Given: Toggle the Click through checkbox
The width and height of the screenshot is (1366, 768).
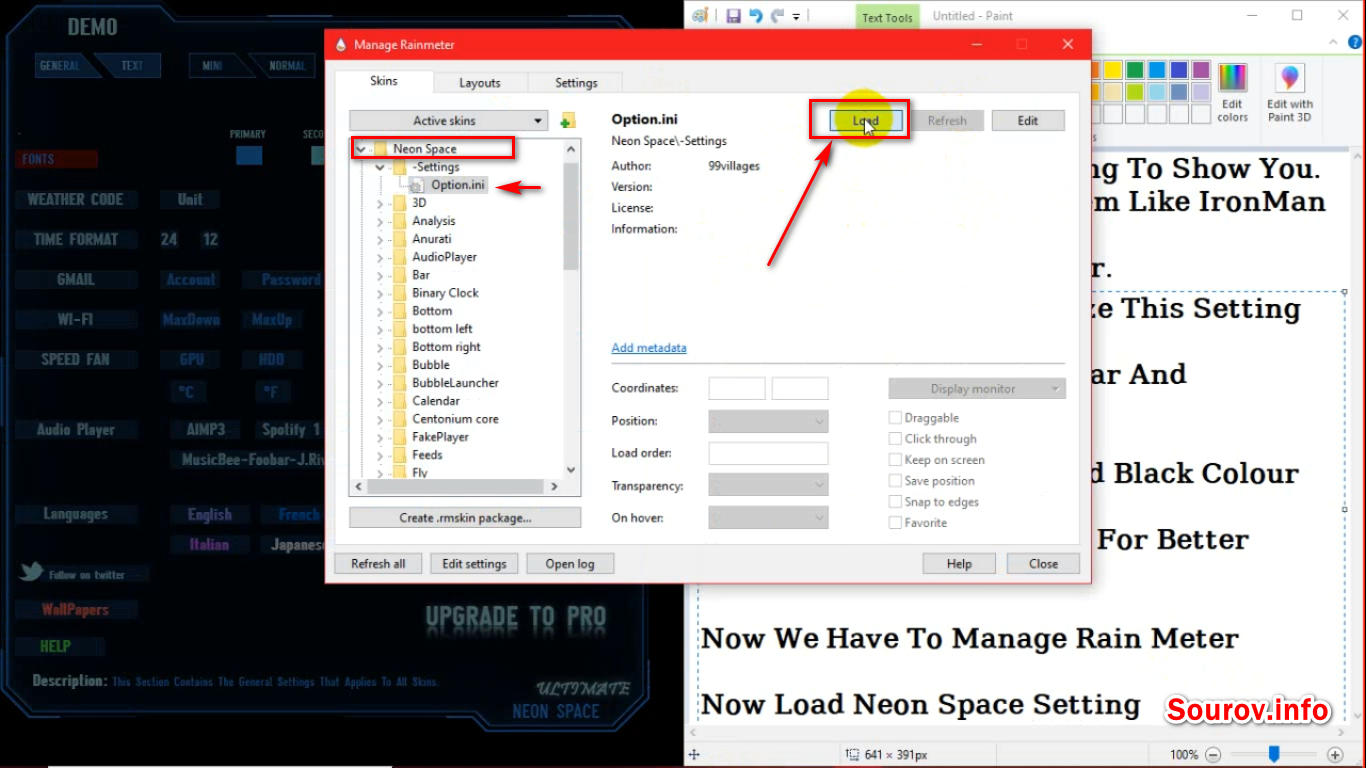Looking at the screenshot, I should tap(895, 439).
